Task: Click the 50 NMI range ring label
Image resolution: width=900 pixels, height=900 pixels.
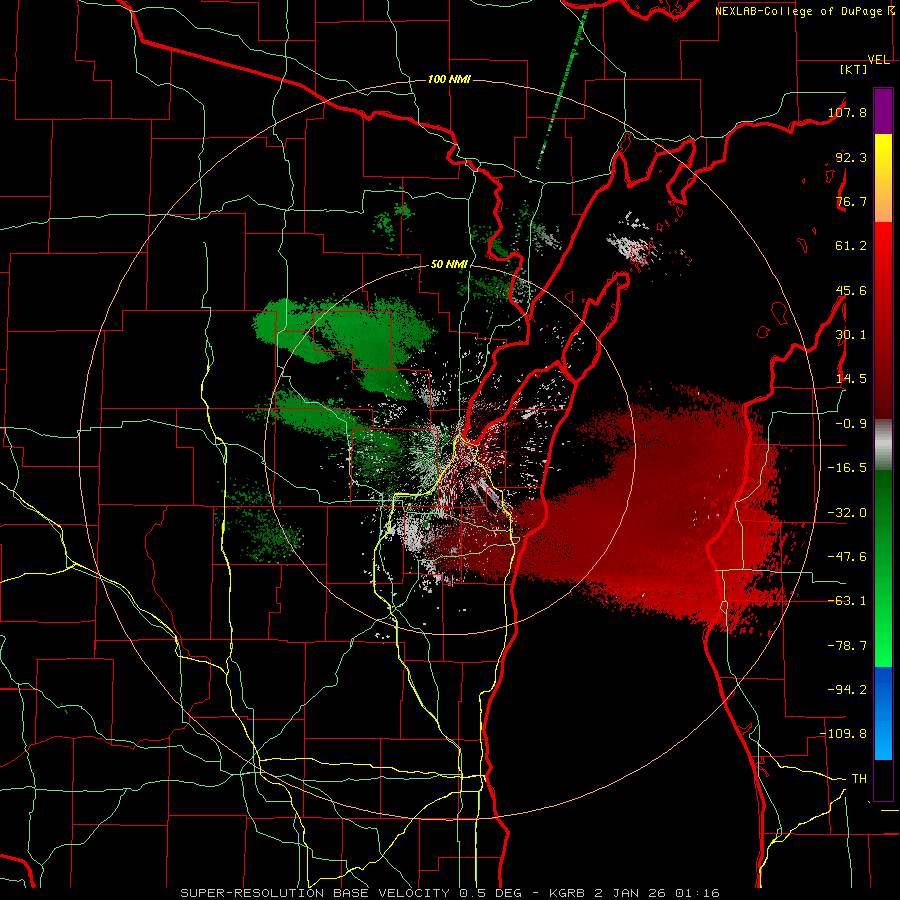Action: point(449,265)
